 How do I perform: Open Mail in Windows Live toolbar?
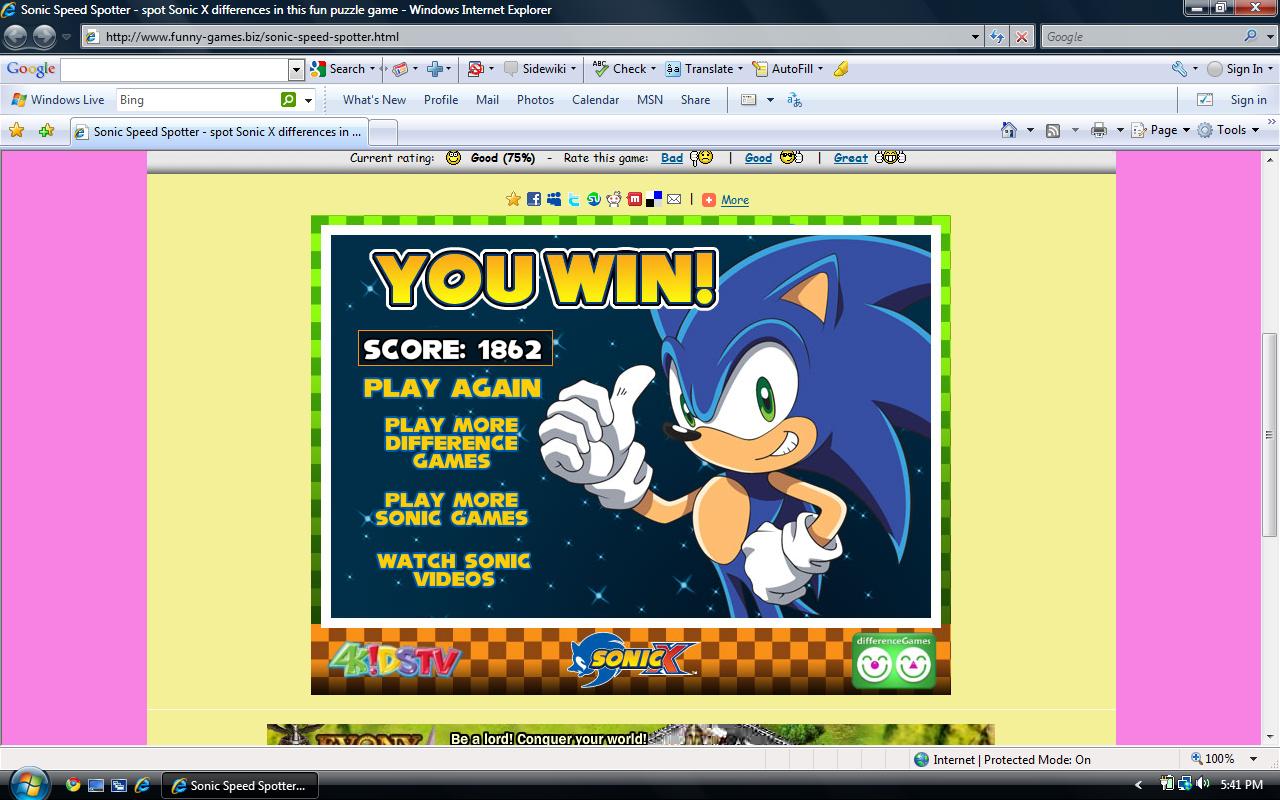pos(487,100)
